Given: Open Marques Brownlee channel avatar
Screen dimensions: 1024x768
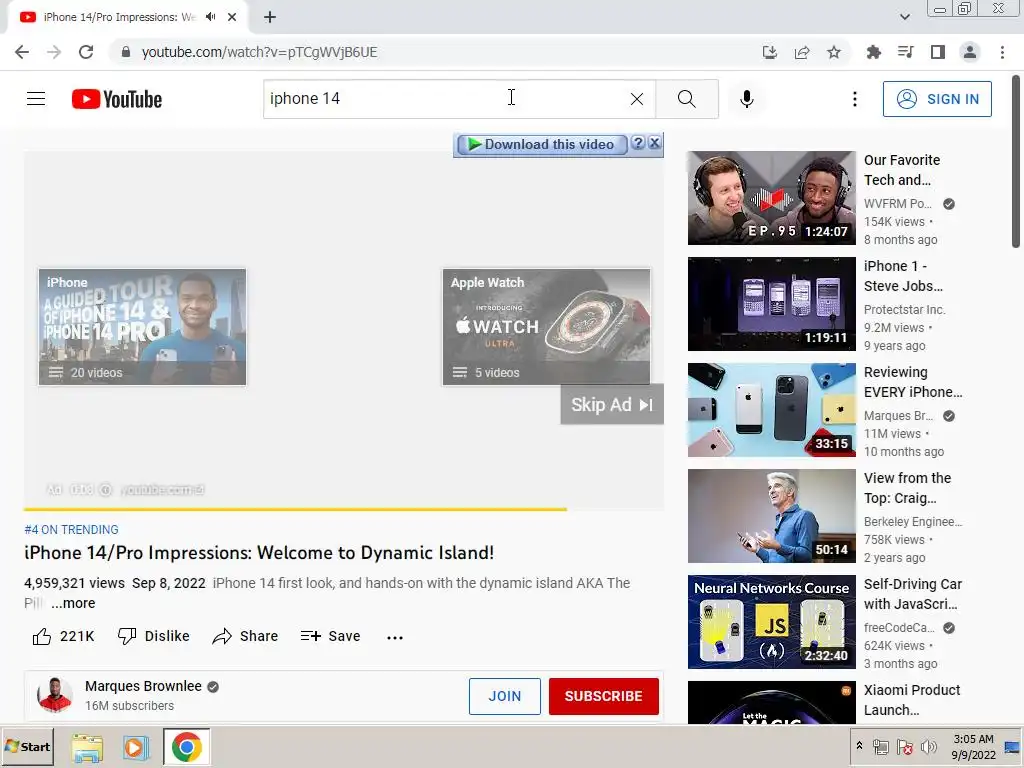Looking at the screenshot, I should (x=55, y=695).
